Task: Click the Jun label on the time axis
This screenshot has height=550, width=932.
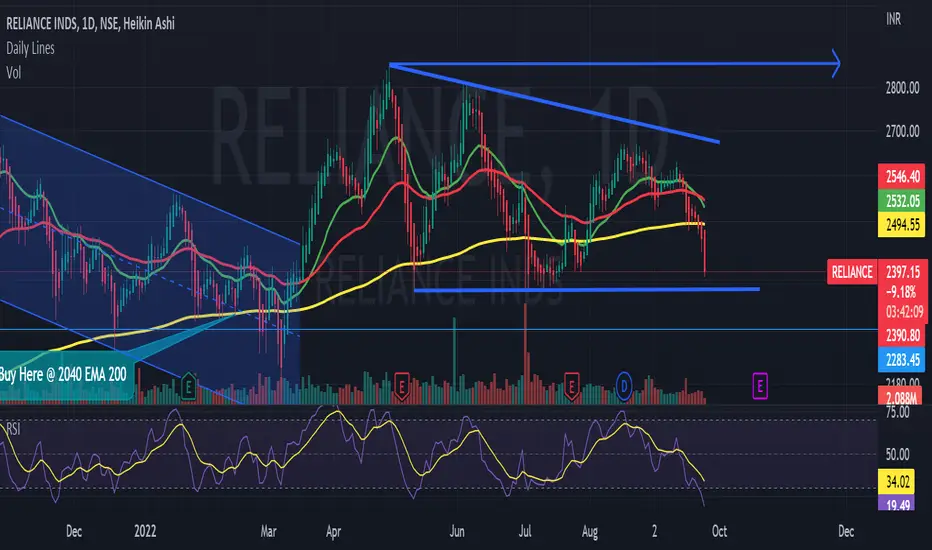Action: pyautogui.click(x=456, y=531)
